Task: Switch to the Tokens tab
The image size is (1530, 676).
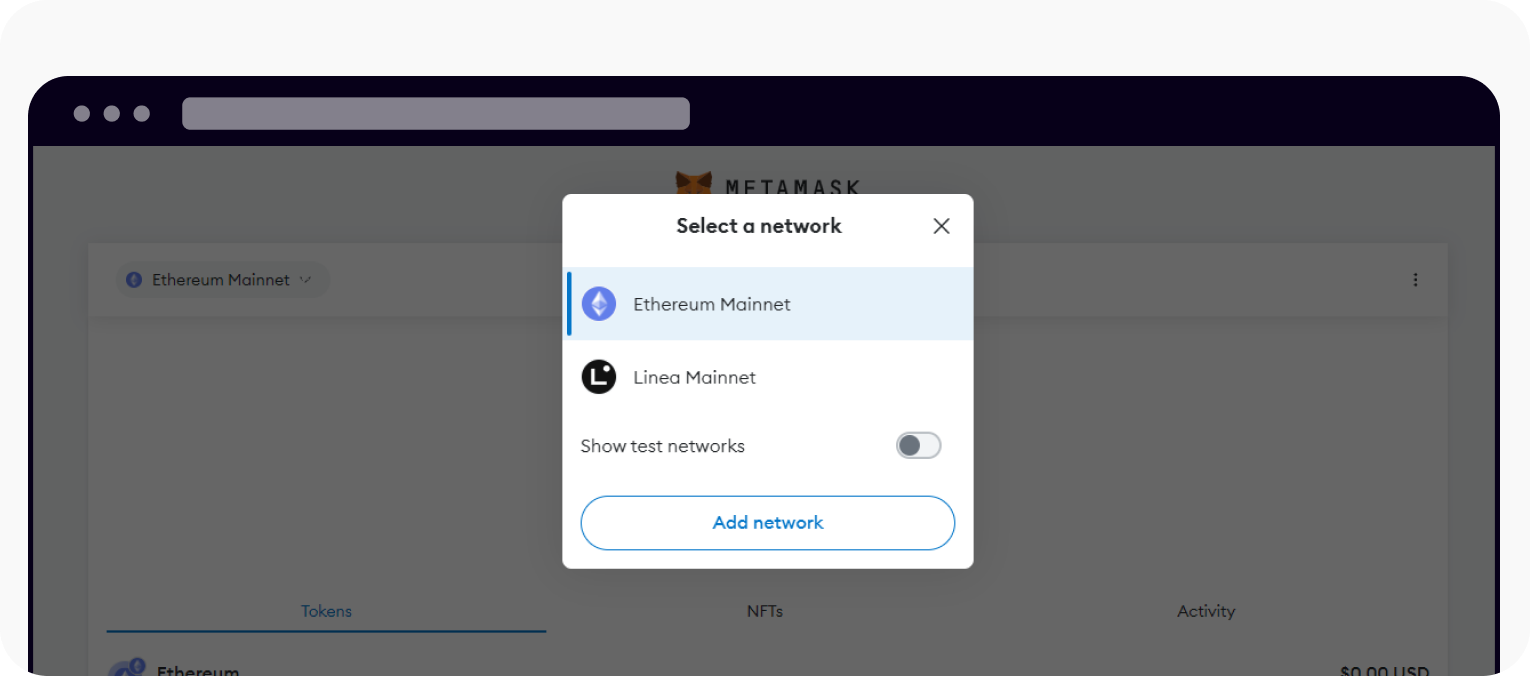Action: [326, 611]
